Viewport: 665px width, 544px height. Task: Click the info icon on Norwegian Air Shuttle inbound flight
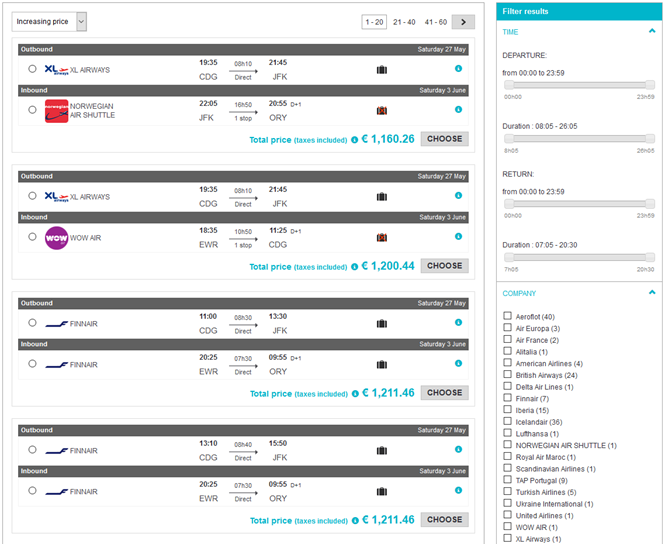click(458, 110)
